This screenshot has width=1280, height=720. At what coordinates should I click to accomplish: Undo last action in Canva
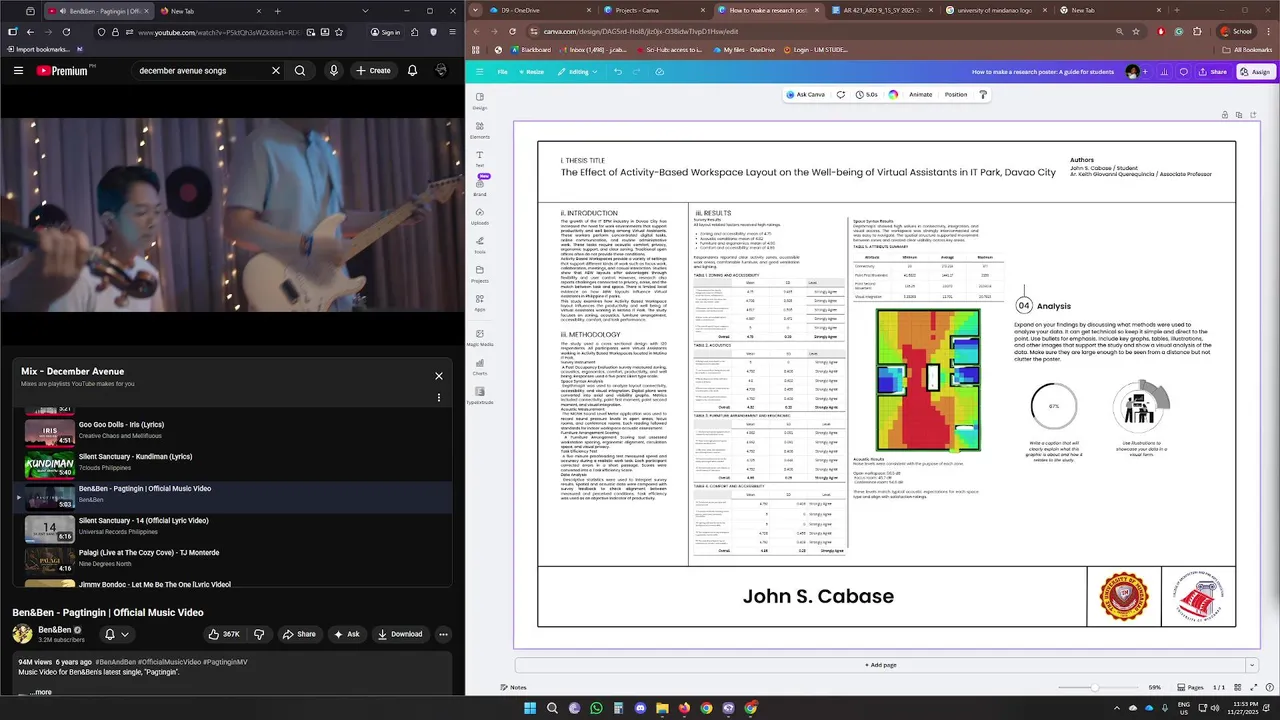coord(618,72)
